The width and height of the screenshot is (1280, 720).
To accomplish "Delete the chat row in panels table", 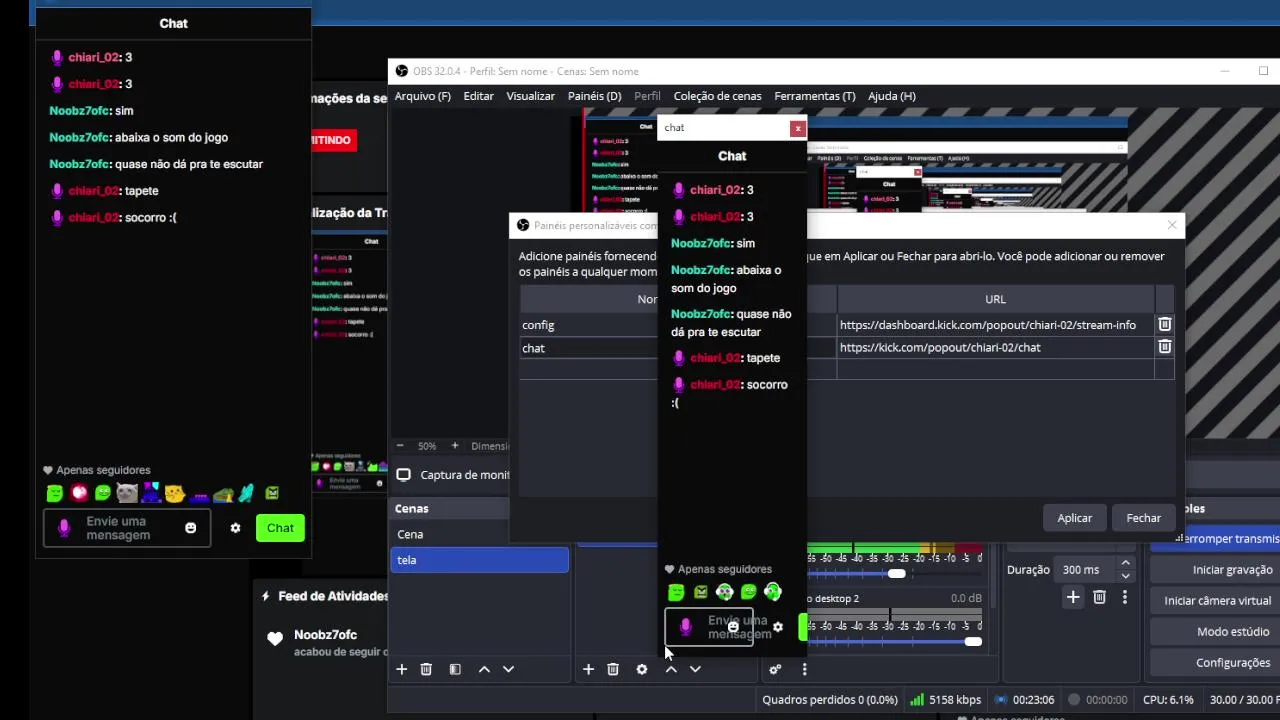I will pos(1165,346).
